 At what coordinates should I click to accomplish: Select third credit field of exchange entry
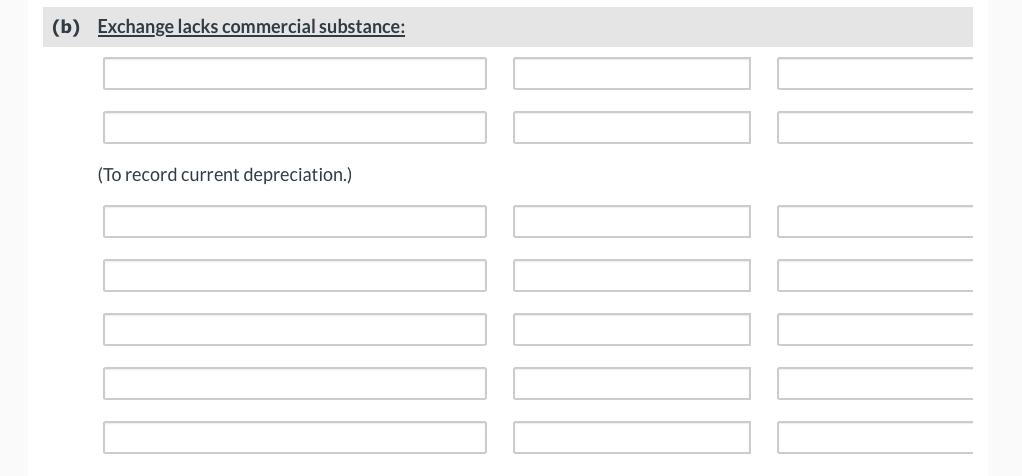[x=874, y=329]
